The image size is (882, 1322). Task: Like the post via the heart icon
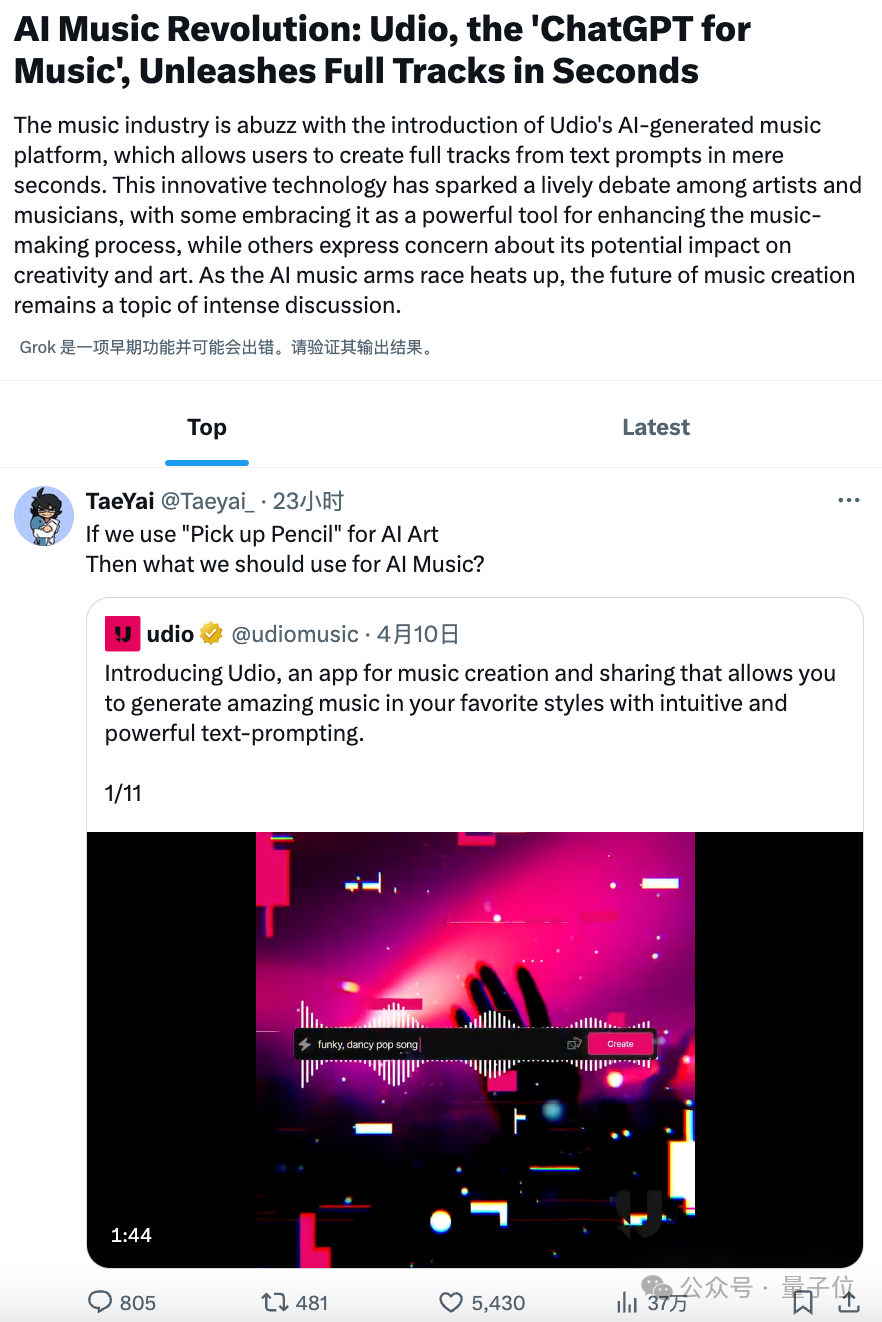coord(451,1302)
